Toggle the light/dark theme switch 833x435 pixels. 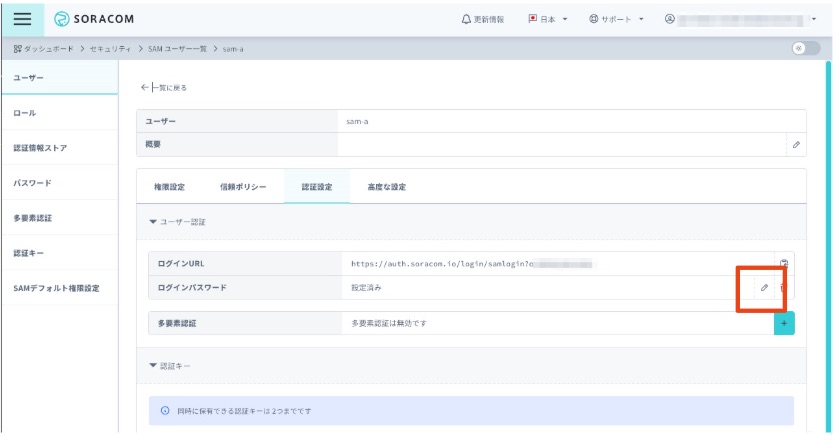(x=800, y=49)
